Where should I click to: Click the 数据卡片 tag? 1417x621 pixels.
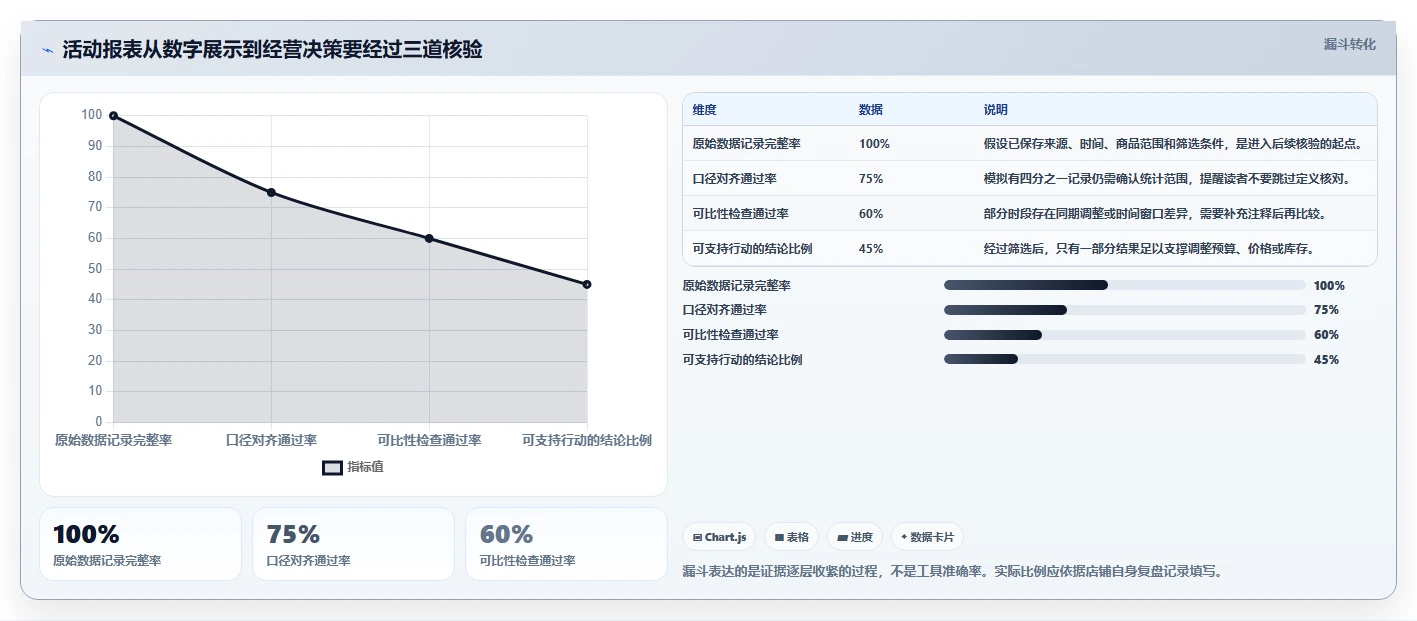(927, 537)
